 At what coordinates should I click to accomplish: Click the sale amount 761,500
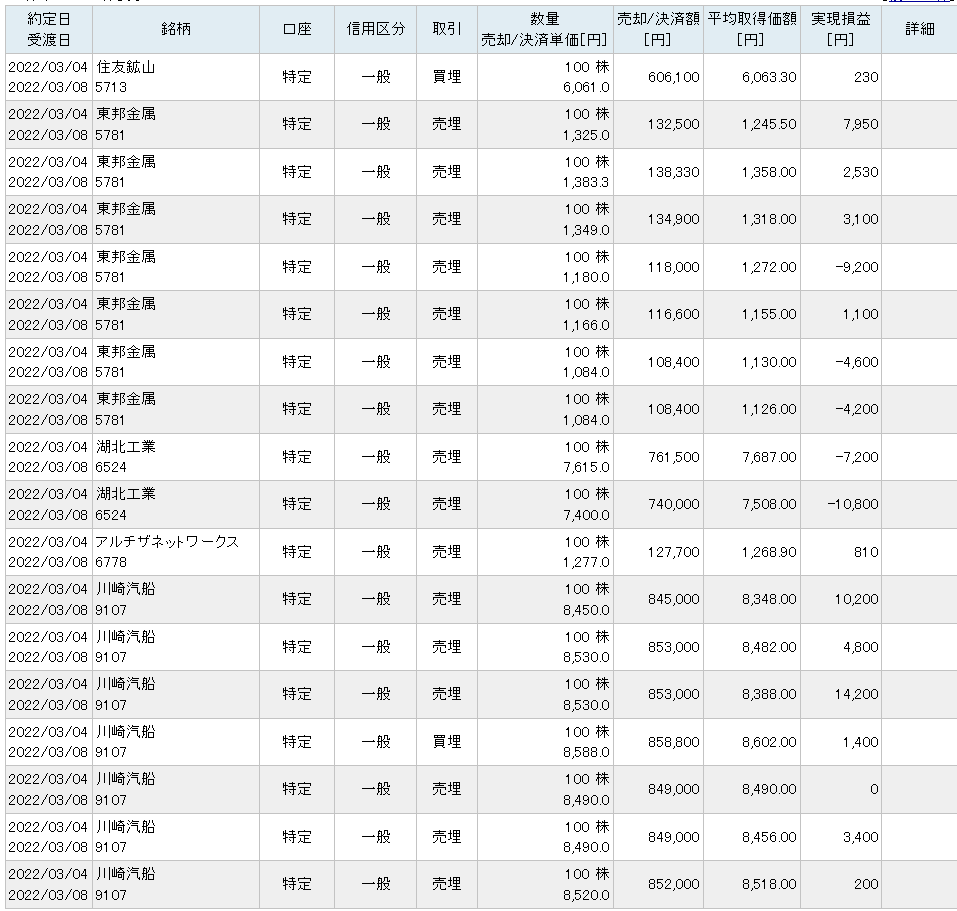tap(674, 457)
